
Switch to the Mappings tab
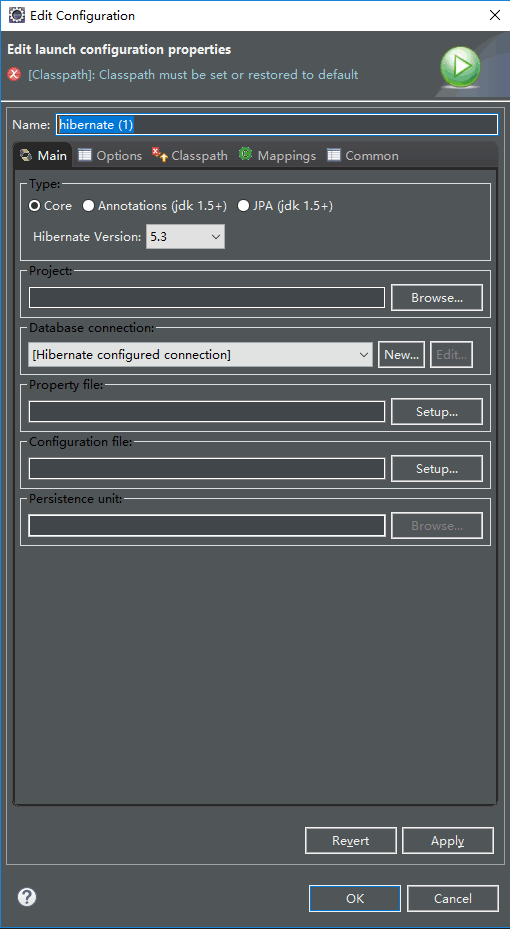[x=277, y=155]
